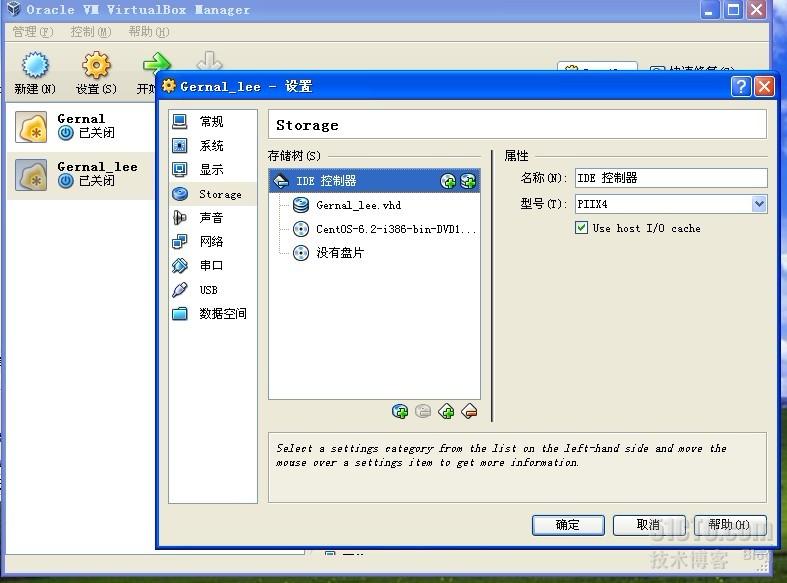Select the Gernal_lee virtual machine entry
This screenshot has height=583, width=787.
tap(81, 175)
